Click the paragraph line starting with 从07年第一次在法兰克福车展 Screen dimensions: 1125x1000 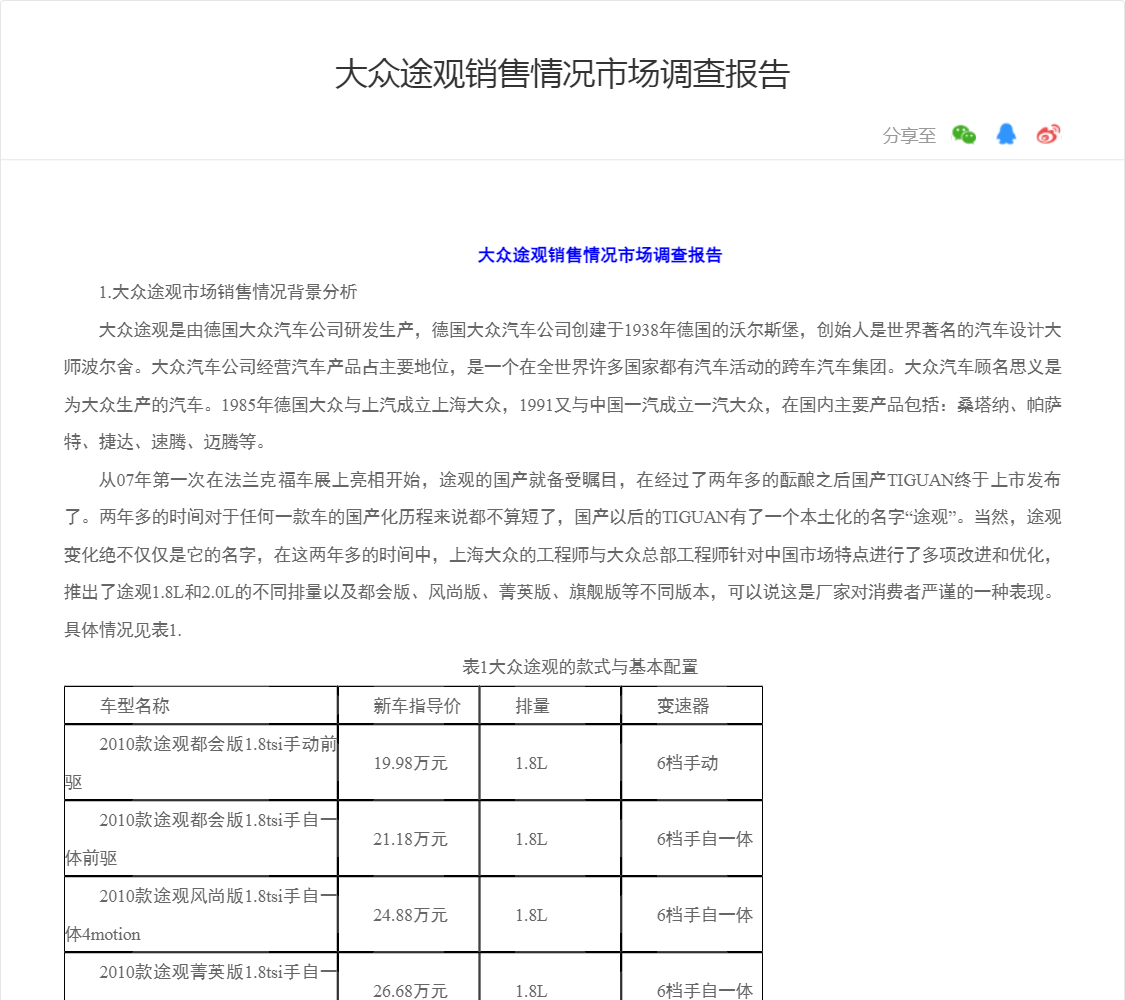coord(580,480)
